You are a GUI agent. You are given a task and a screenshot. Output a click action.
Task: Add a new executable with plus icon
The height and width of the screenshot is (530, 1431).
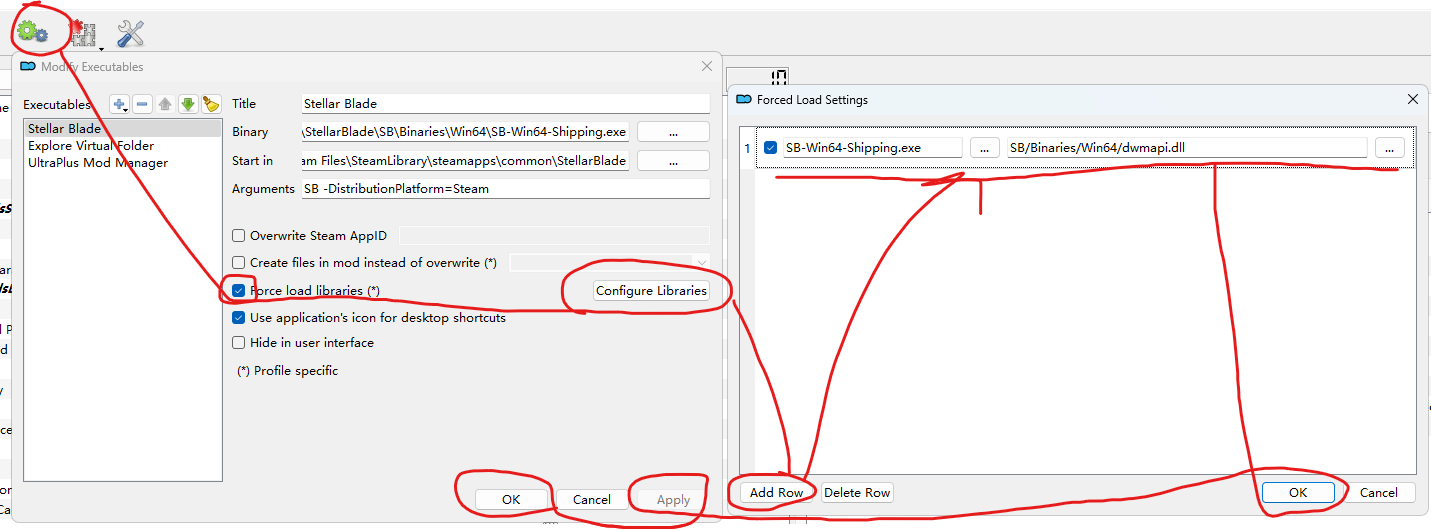click(x=120, y=104)
